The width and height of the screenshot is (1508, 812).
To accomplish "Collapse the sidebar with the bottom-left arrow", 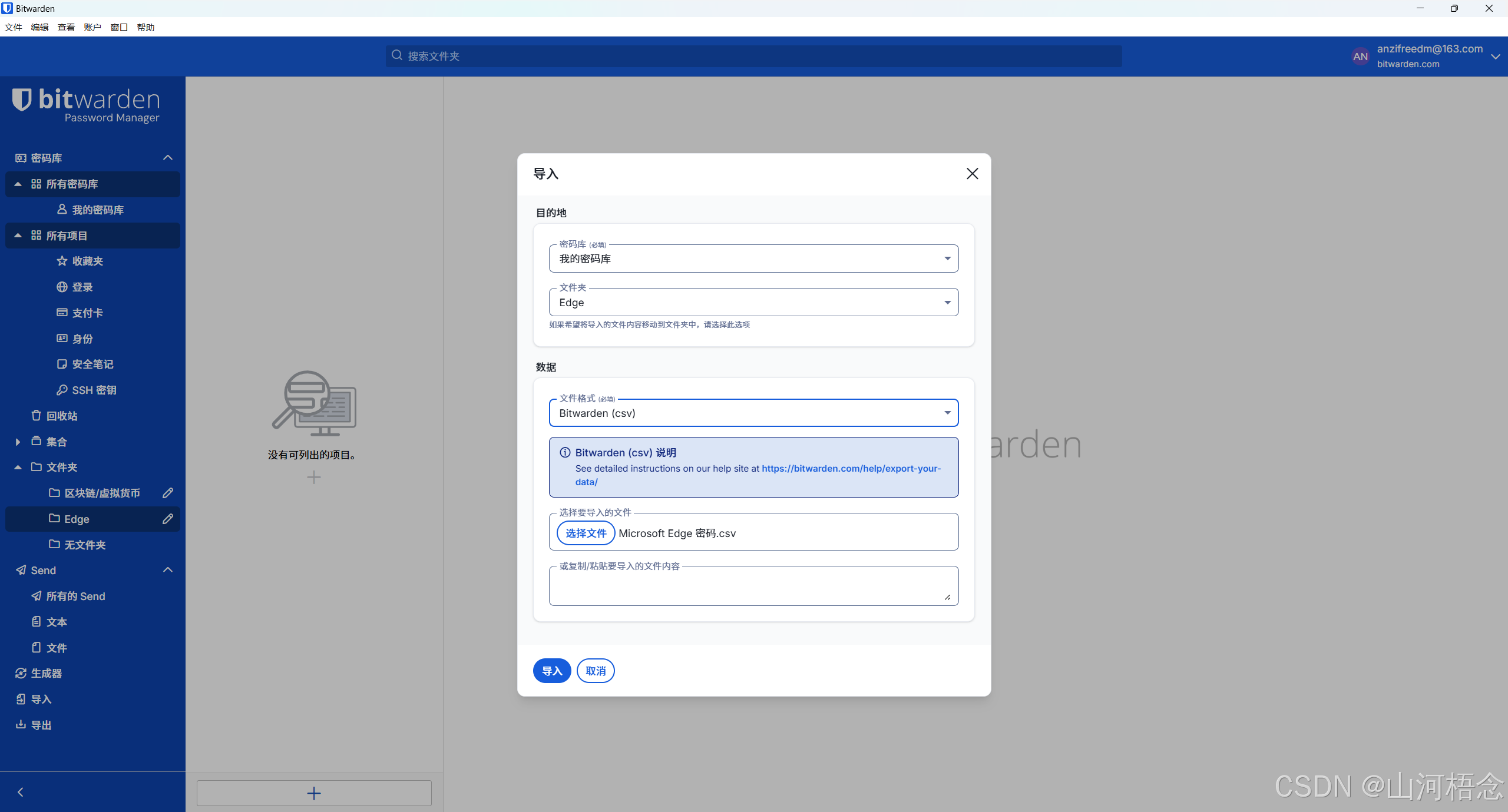I will (21, 792).
